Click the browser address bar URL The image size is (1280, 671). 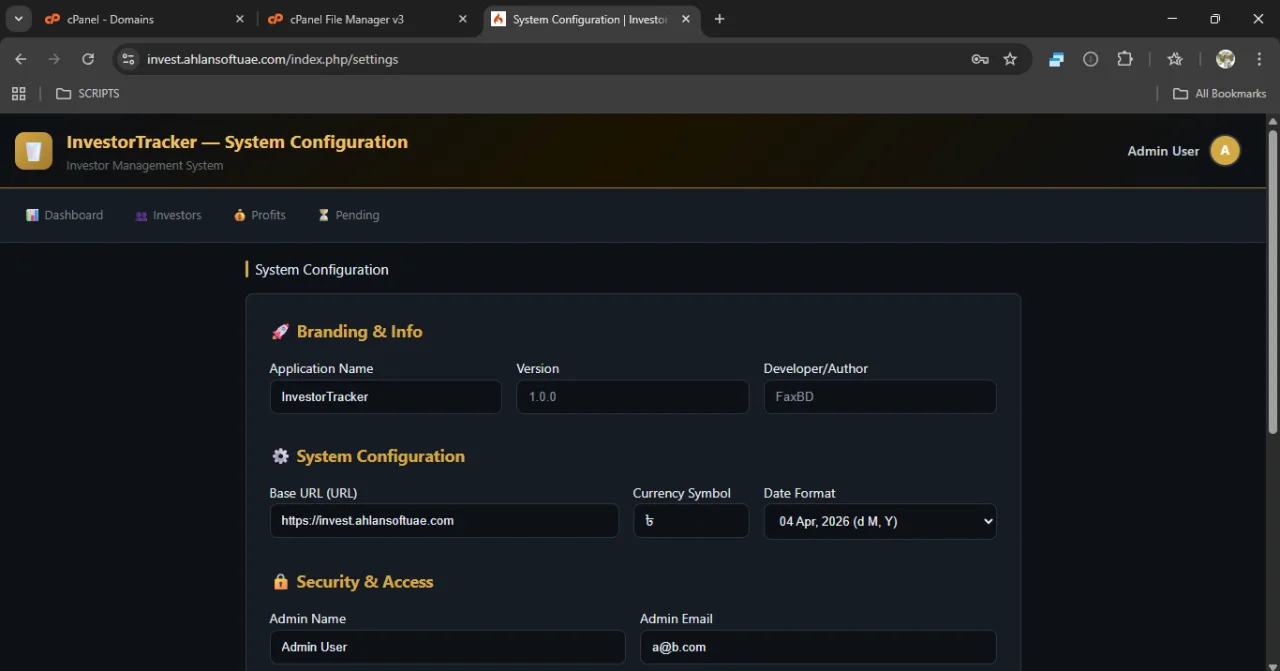tap(273, 59)
